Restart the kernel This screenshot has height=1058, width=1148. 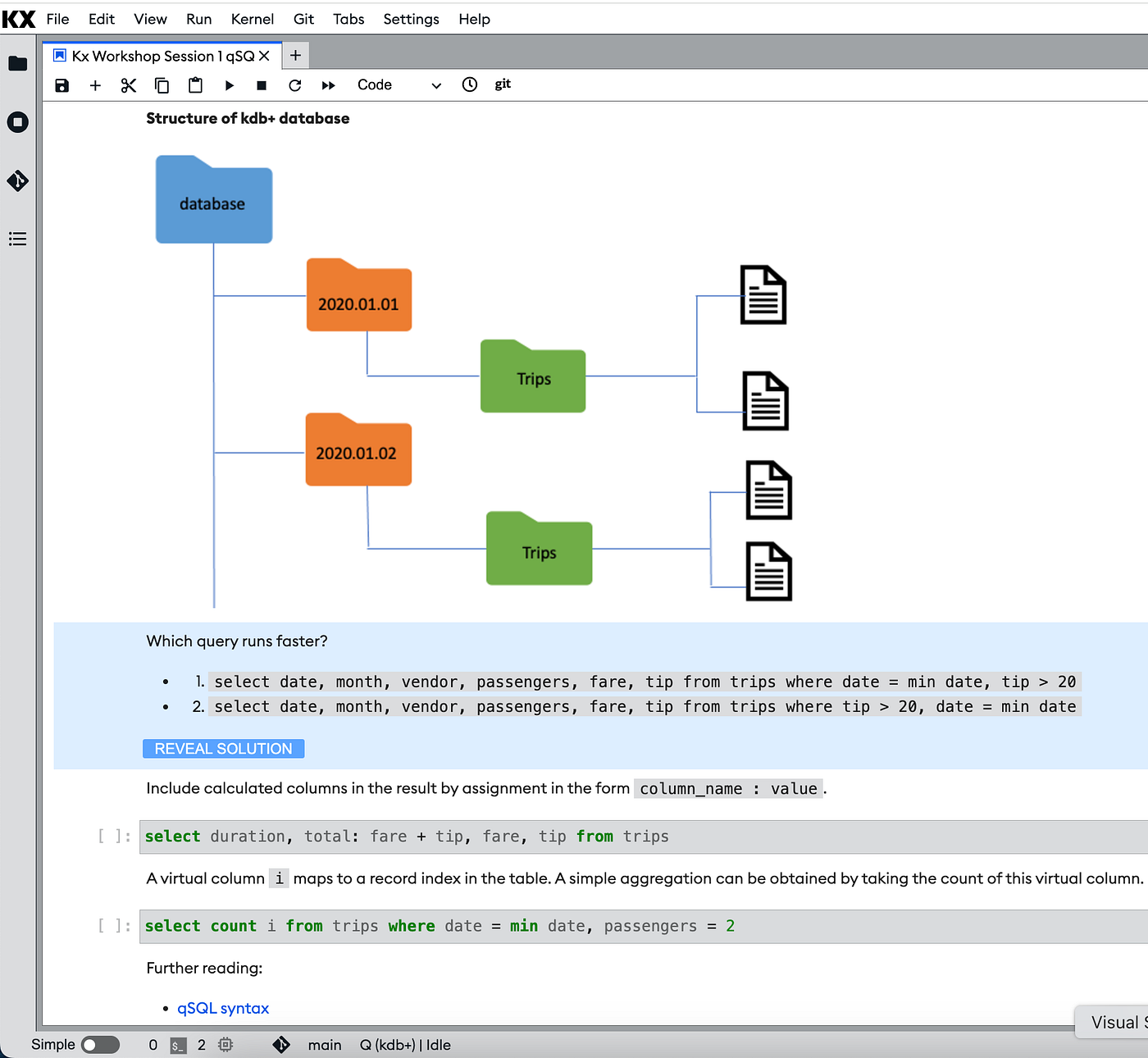[x=295, y=85]
